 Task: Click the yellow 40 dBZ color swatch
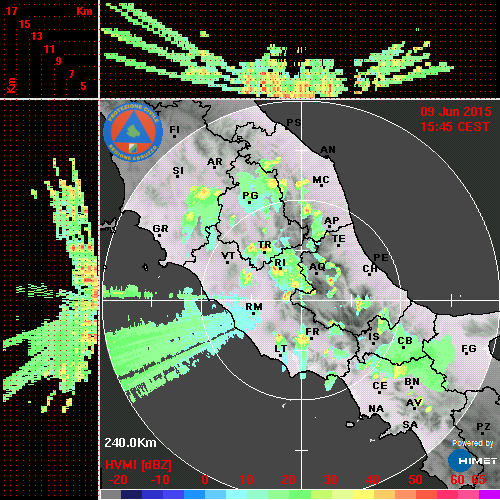coord(363,494)
